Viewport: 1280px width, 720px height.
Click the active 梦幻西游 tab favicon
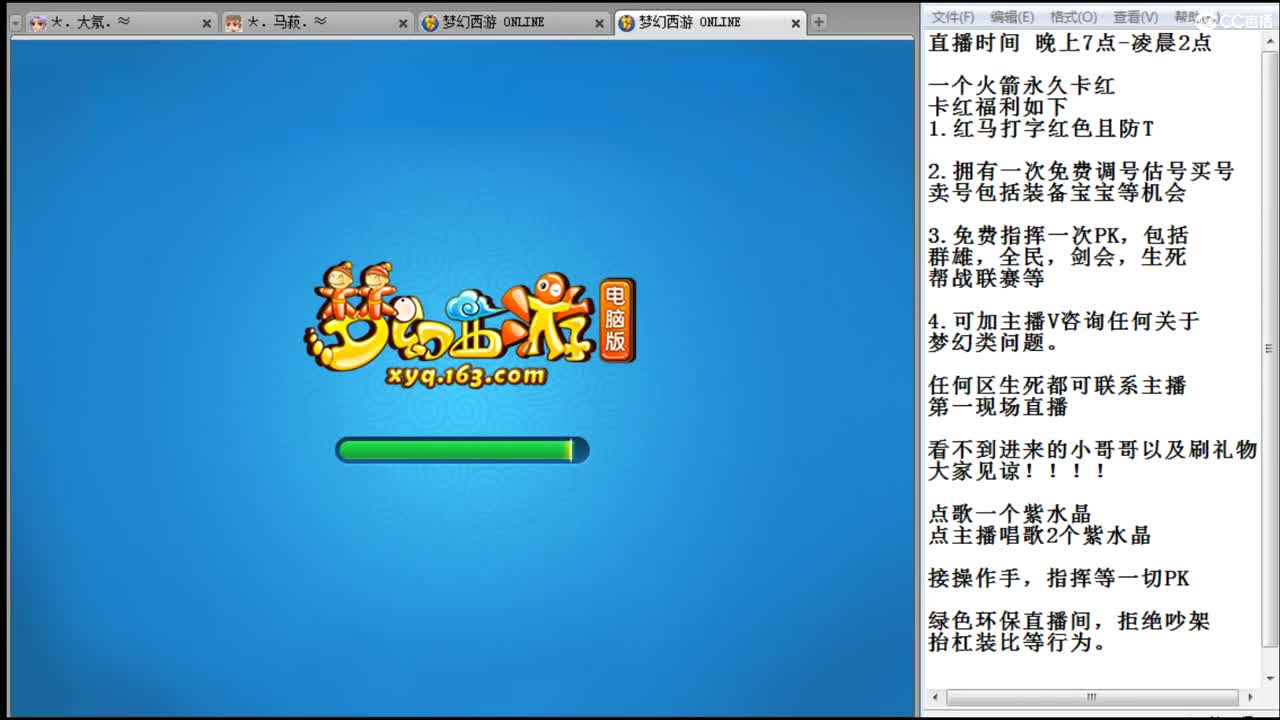tap(626, 23)
